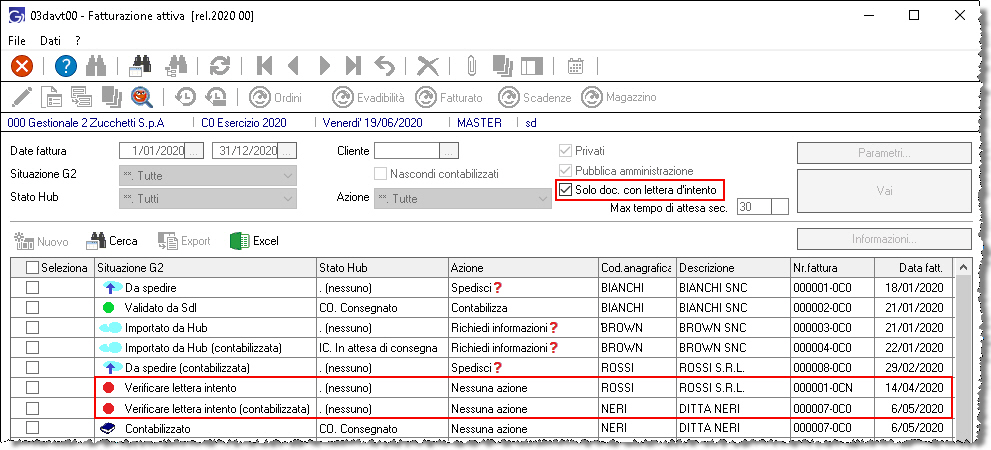Click the Excel export button
This screenshot has height=450, width=991.
point(255,241)
